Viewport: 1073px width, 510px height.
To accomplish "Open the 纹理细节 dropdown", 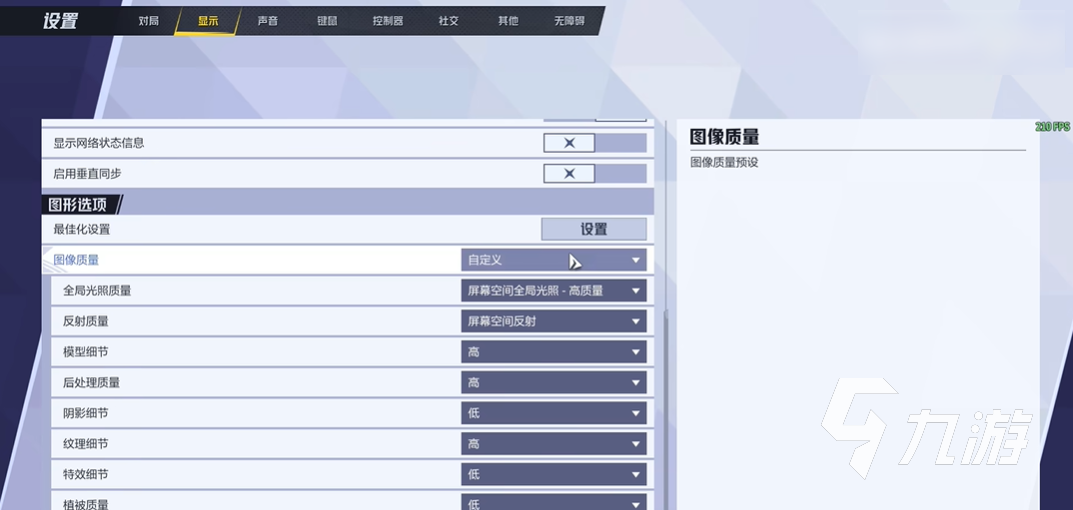I will (x=554, y=444).
